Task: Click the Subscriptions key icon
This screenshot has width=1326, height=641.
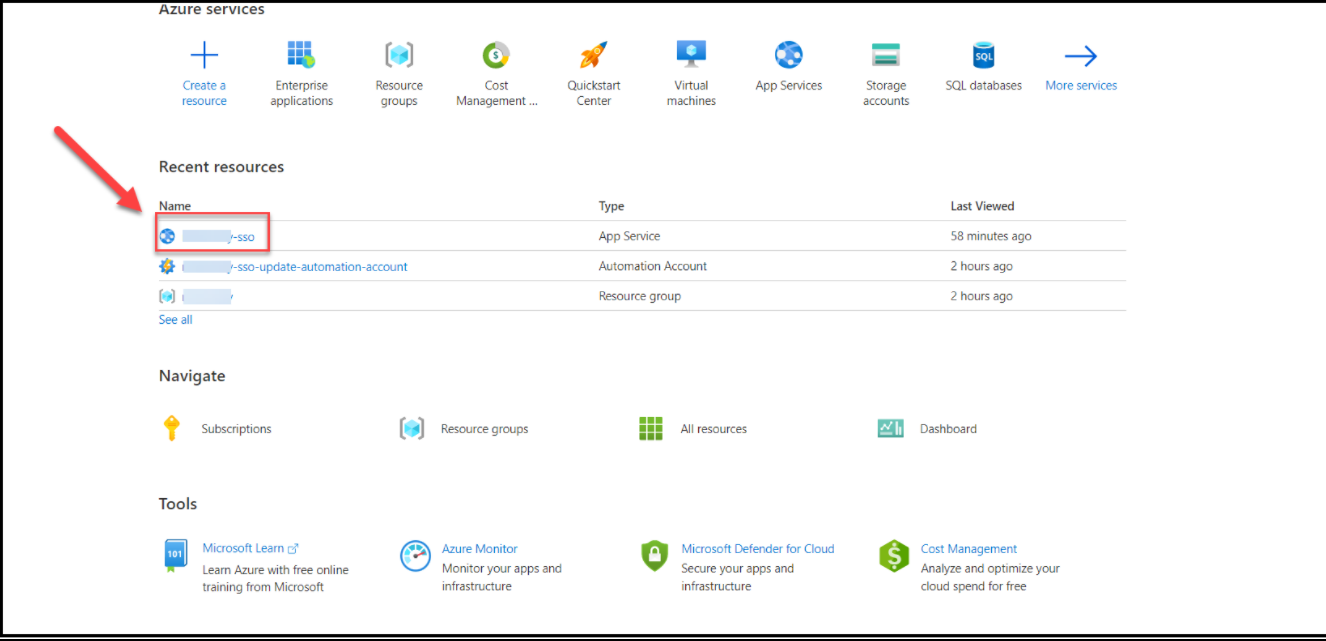Action: (x=172, y=428)
